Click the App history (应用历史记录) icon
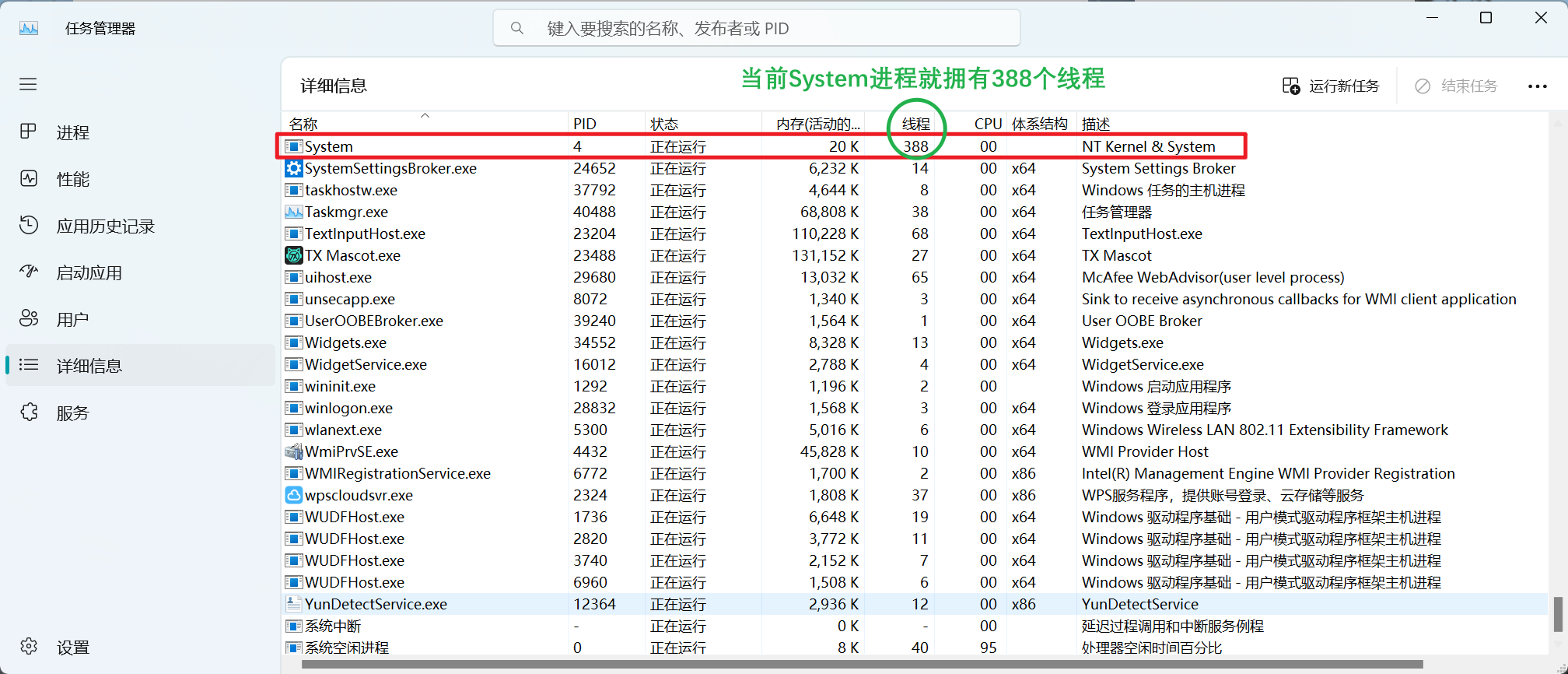This screenshot has width=1568, height=674. tap(29, 225)
